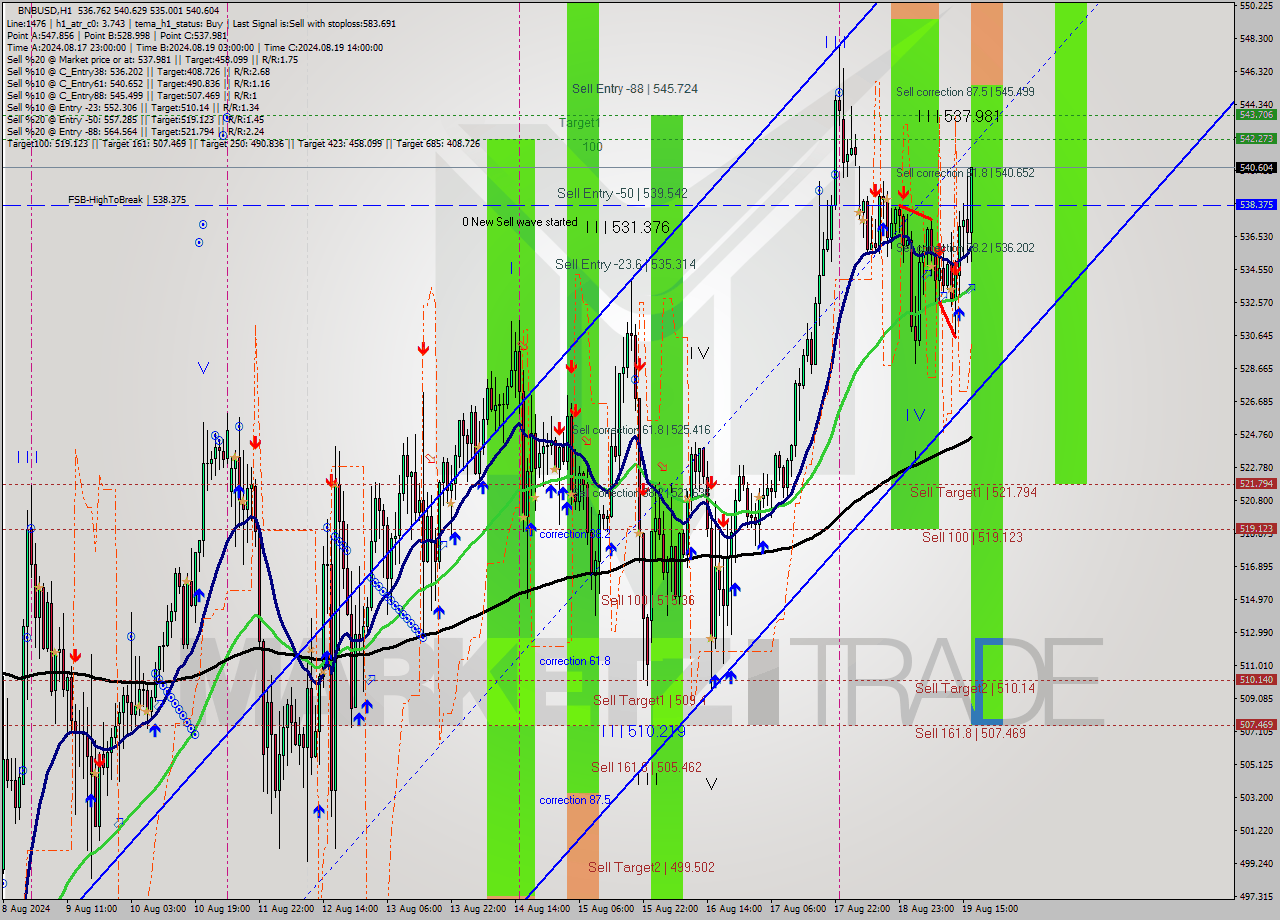
Task: Select the 'Sell 100 | 519.123' label
Action: [x=972, y=537]
